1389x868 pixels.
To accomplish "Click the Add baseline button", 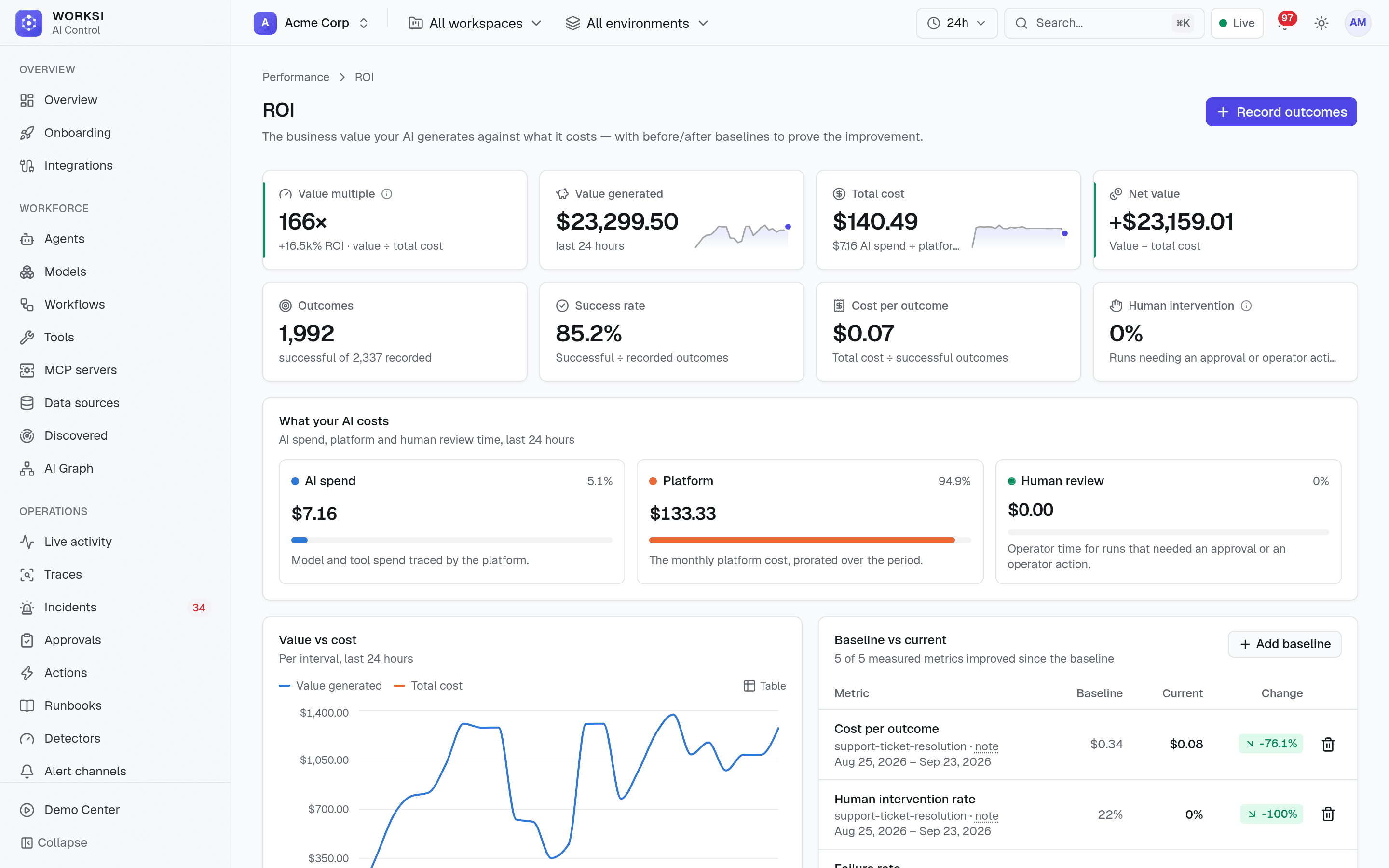I will pos(1284,644).
